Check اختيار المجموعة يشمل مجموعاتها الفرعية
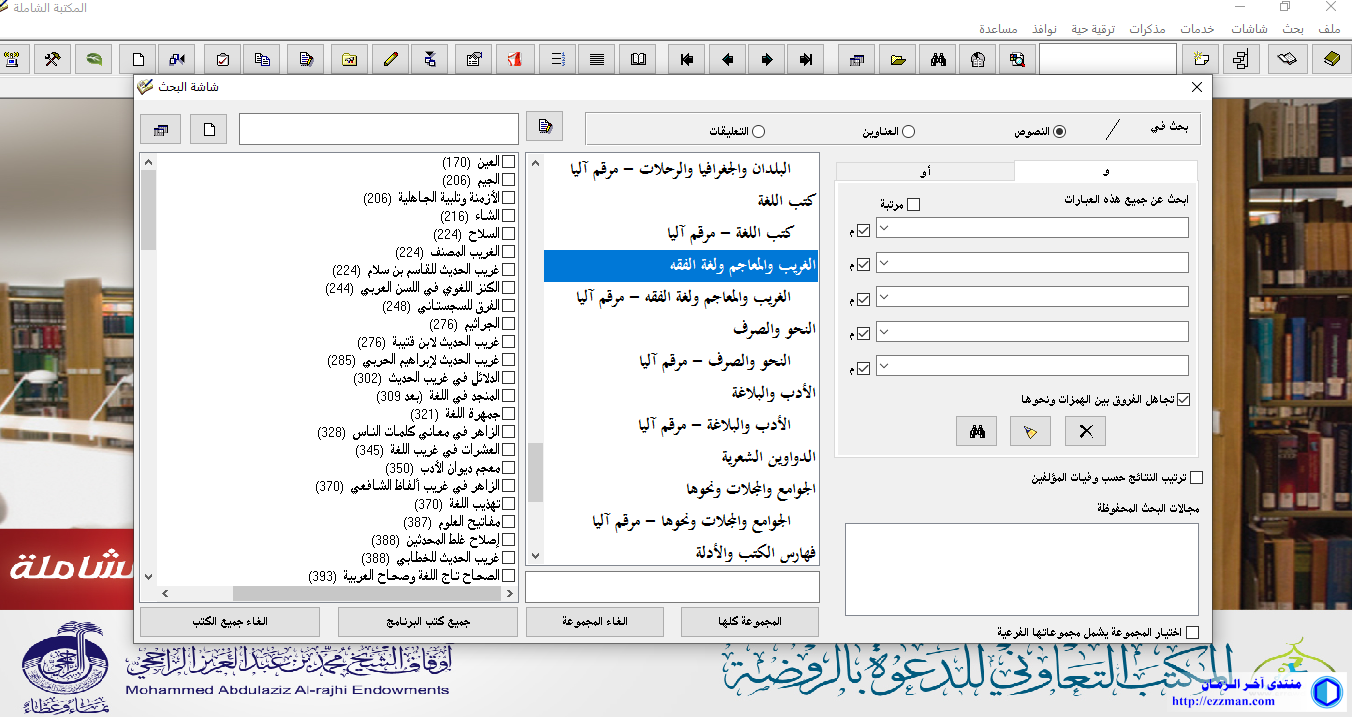Screen dimensions: 1352x717 (1191, 633)
